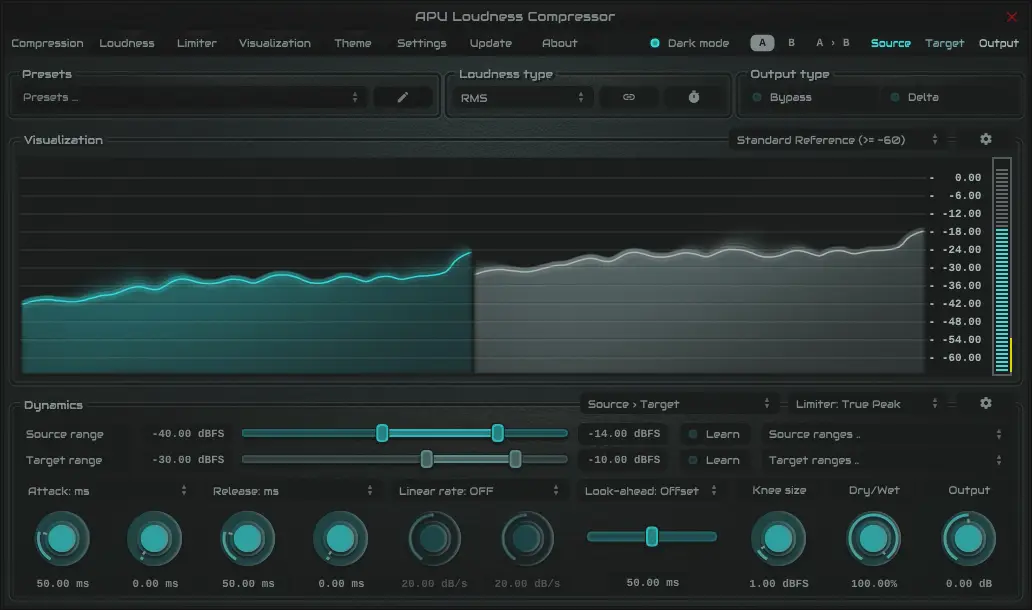
Task: Open the About menu
Action: tap(559, 43)
